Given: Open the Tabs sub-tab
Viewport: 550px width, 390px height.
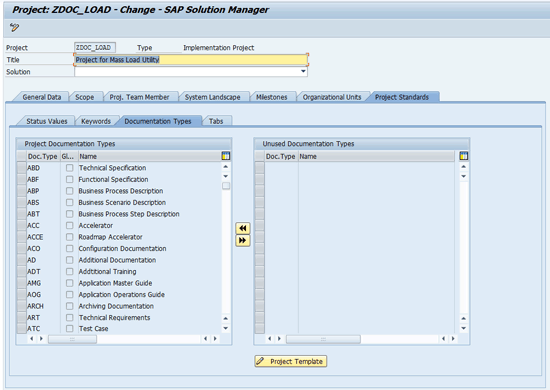Looking at the screenshot, I should pos(216,121).
